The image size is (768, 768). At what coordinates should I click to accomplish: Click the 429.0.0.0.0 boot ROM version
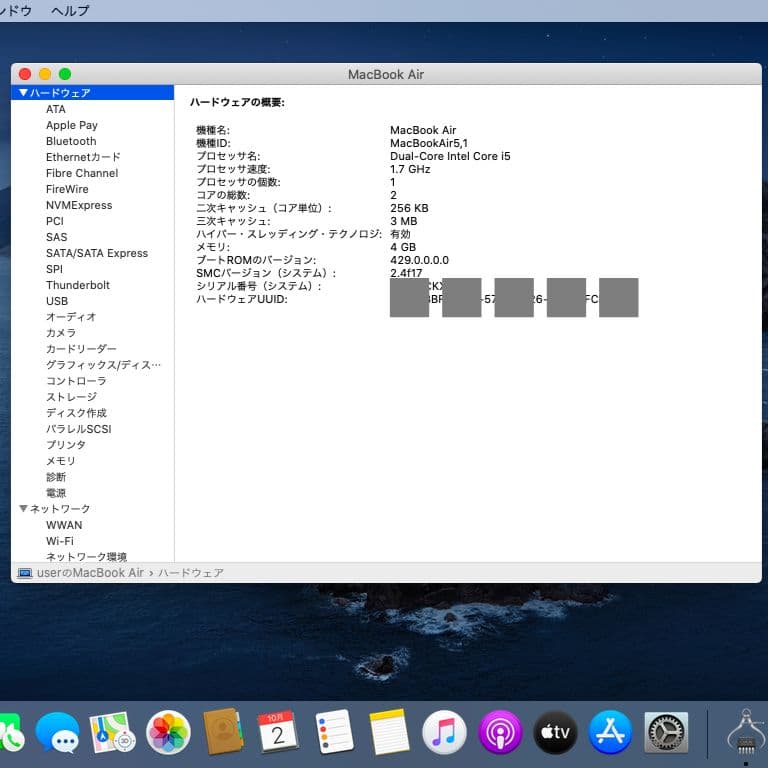point(419,260)
